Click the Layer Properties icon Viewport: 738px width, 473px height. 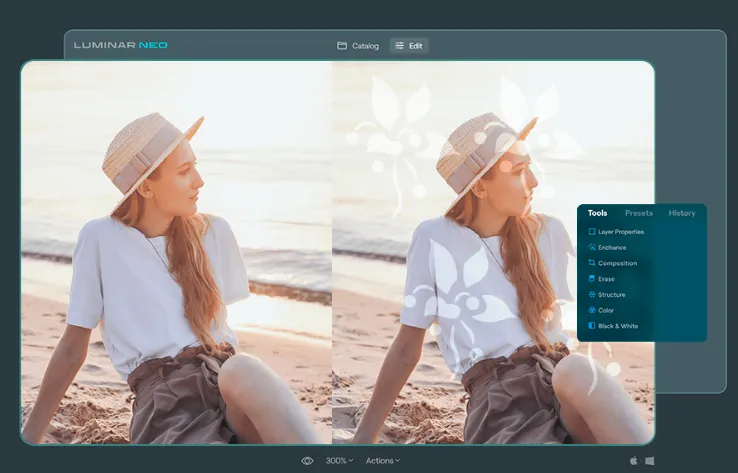coord(592,232)
